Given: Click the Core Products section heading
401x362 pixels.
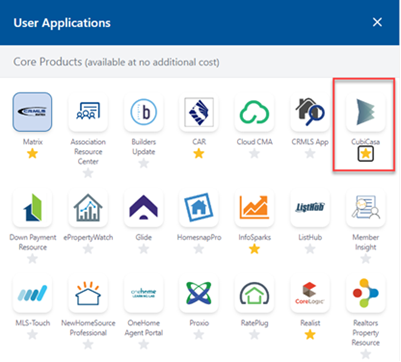Looking at the screenshot, I should tap(116, 62).
